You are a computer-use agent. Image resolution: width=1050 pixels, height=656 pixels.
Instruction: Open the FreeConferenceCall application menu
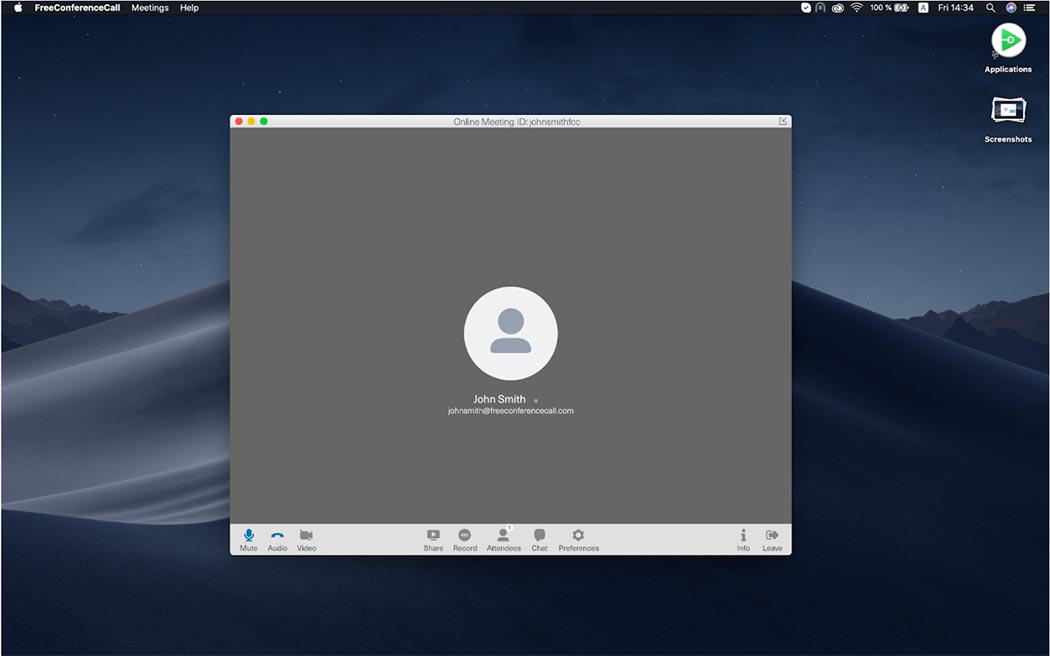click(x=80, y=7)
